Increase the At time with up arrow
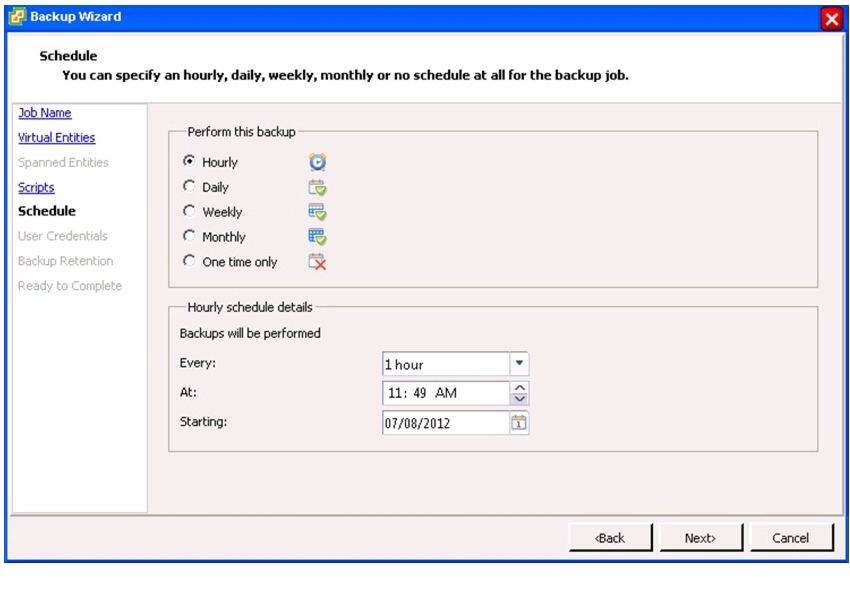This screenshot has width=850, height=594. point(519,388)
